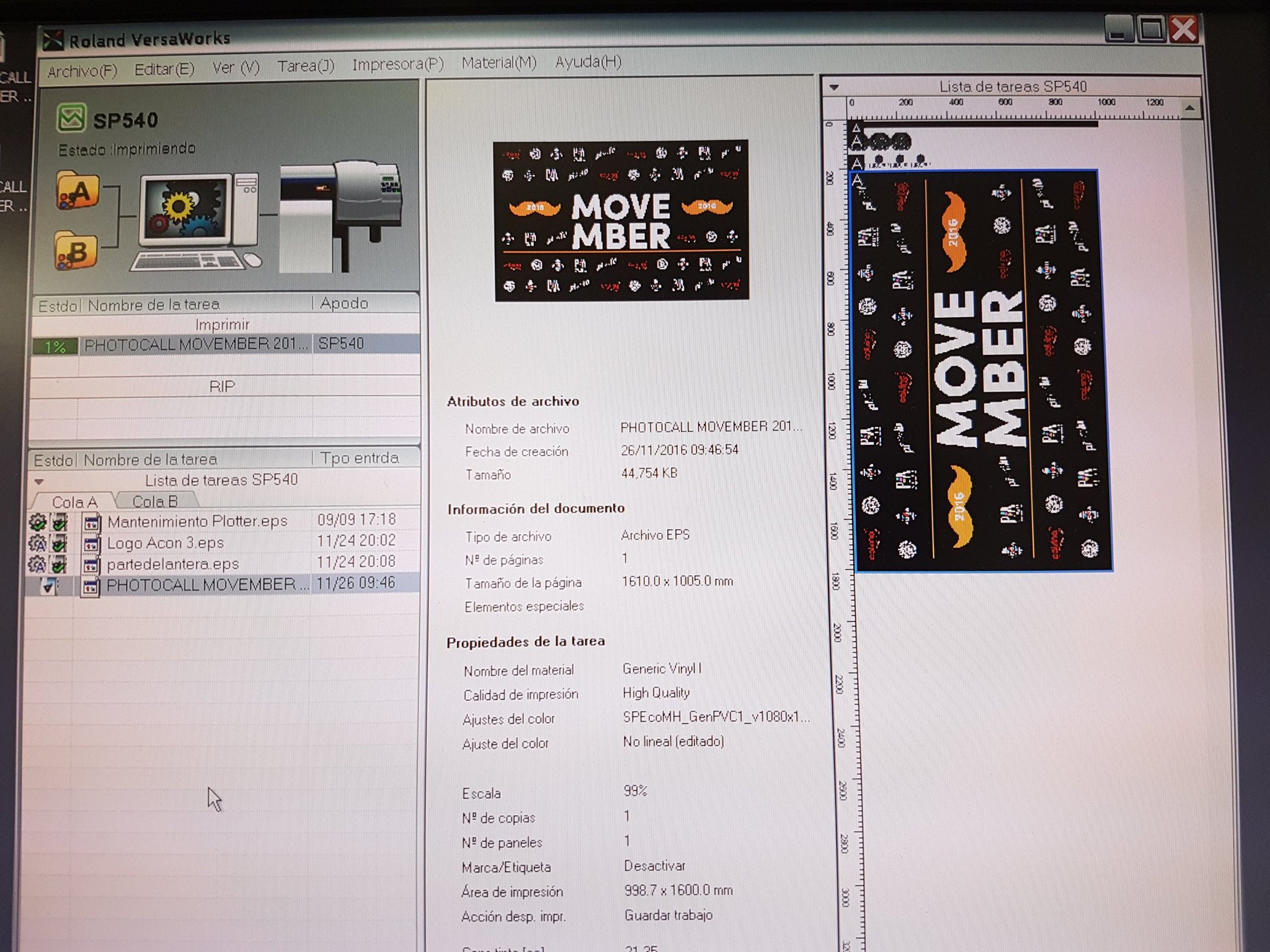Click the Movember preview thumbnail
This screenshot has height=952, width=1270.
click(x=621, y=221)
